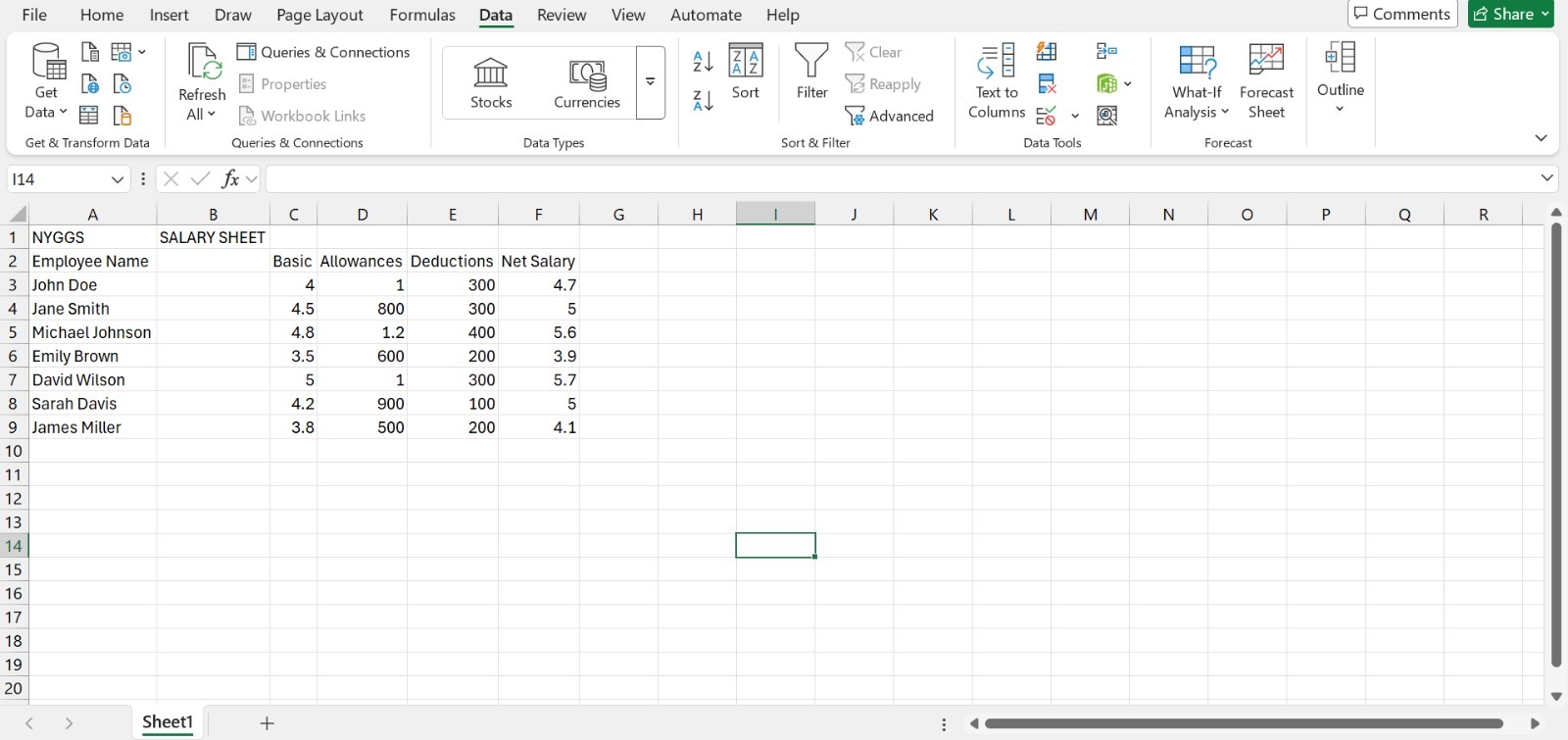Expand the From Picture dropdown arrow
The width and height of the screenshot is (1568, 740).
pyautogui.click(x=142, y=52)
